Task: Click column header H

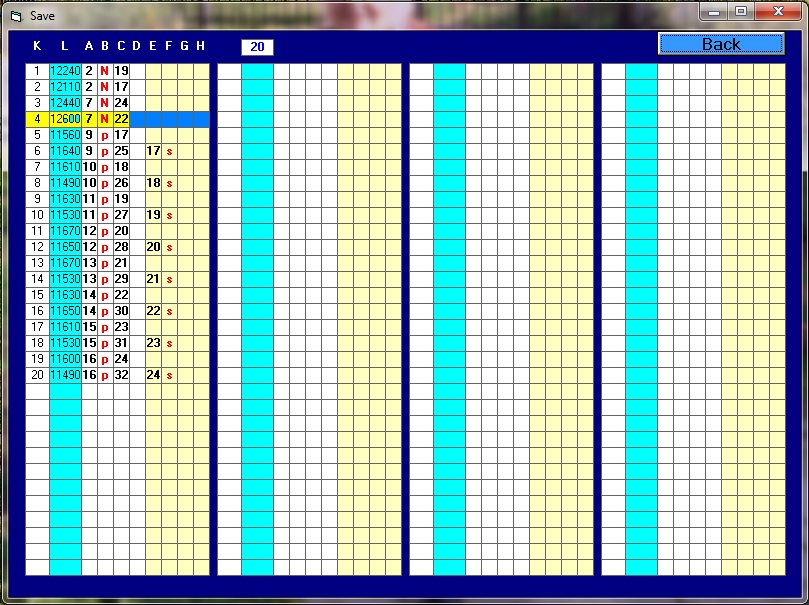Action: tap(200, 46)
